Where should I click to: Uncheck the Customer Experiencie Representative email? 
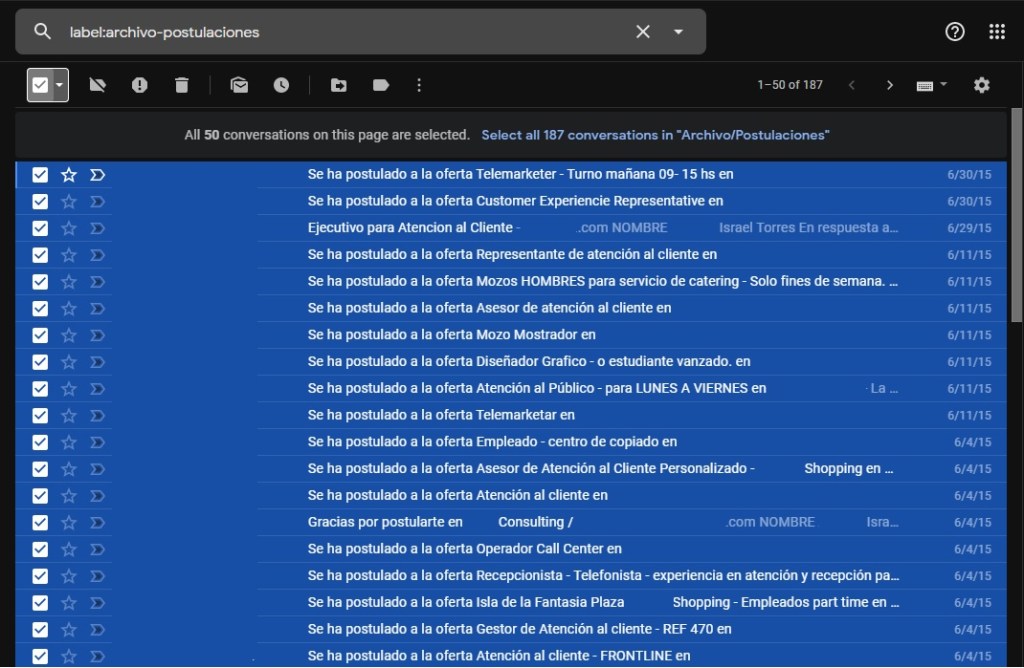[40, 201]
